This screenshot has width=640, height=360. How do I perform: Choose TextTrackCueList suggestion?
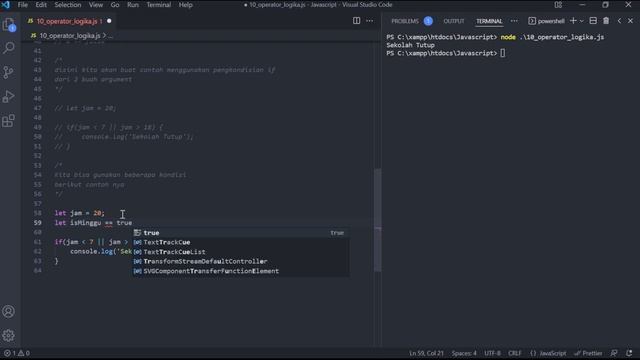point(241,252)
